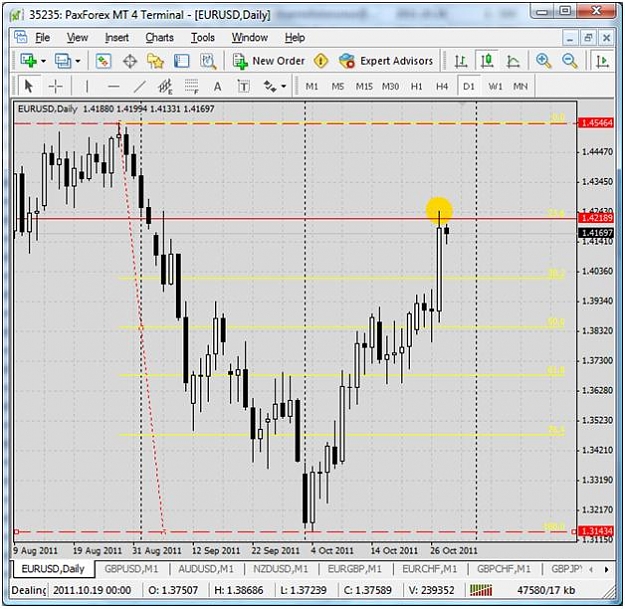The height and width of the screenshot is (609, 625).
Task: Switch to W1 weekly timeframe
Action: 495,86
